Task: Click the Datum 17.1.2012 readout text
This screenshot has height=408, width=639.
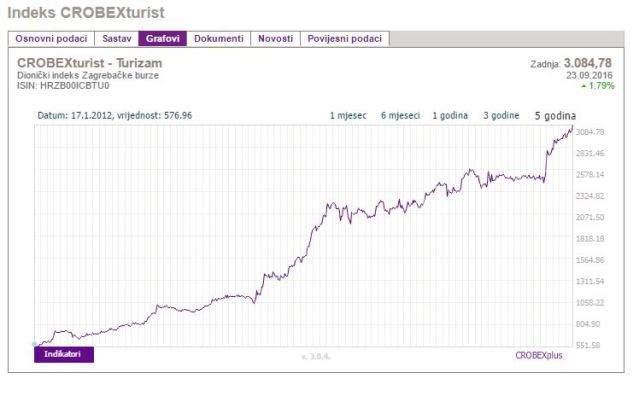Action: click(115, 115)
